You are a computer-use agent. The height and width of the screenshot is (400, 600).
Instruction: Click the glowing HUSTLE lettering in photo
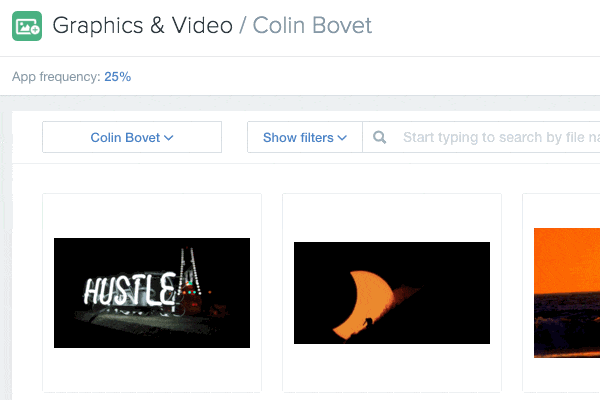click(130, 289)
